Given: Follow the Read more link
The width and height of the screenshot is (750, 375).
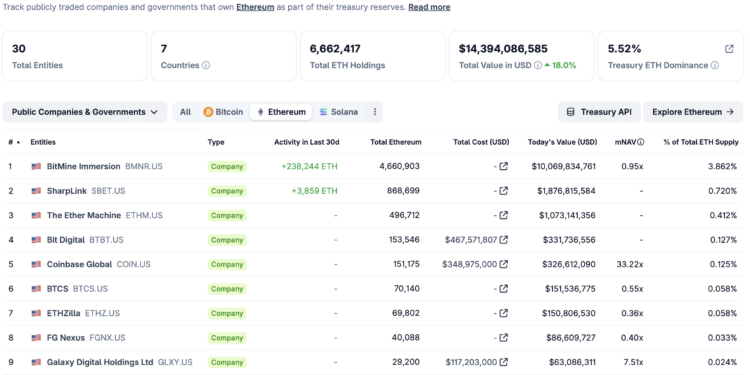Looking at the screenshot, I should click(429, 7).
